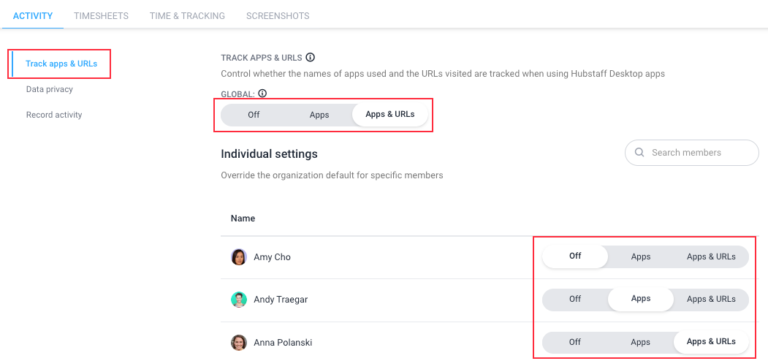Click Amy Cho's avatar

coord(239,257)
